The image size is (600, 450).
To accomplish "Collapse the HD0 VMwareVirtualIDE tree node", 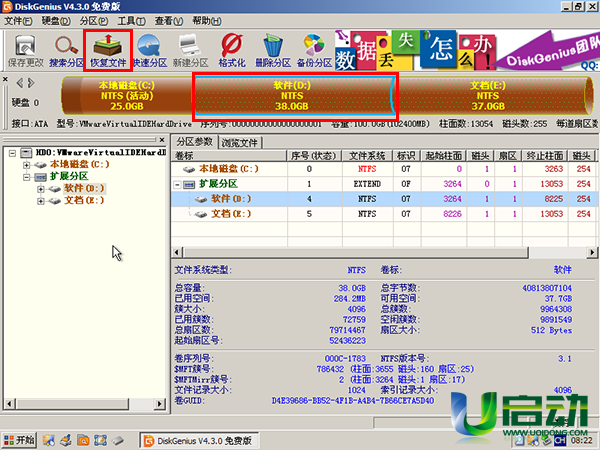I will (12, 153).
